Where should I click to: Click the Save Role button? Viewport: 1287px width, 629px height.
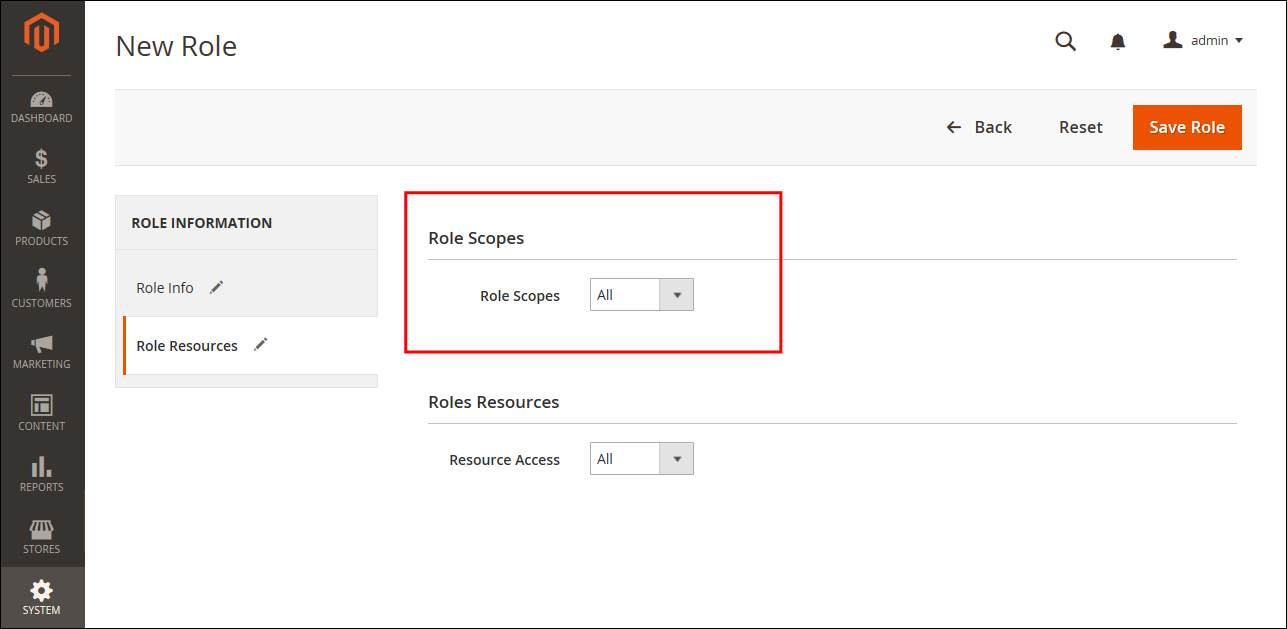[x=1187, y=127]
